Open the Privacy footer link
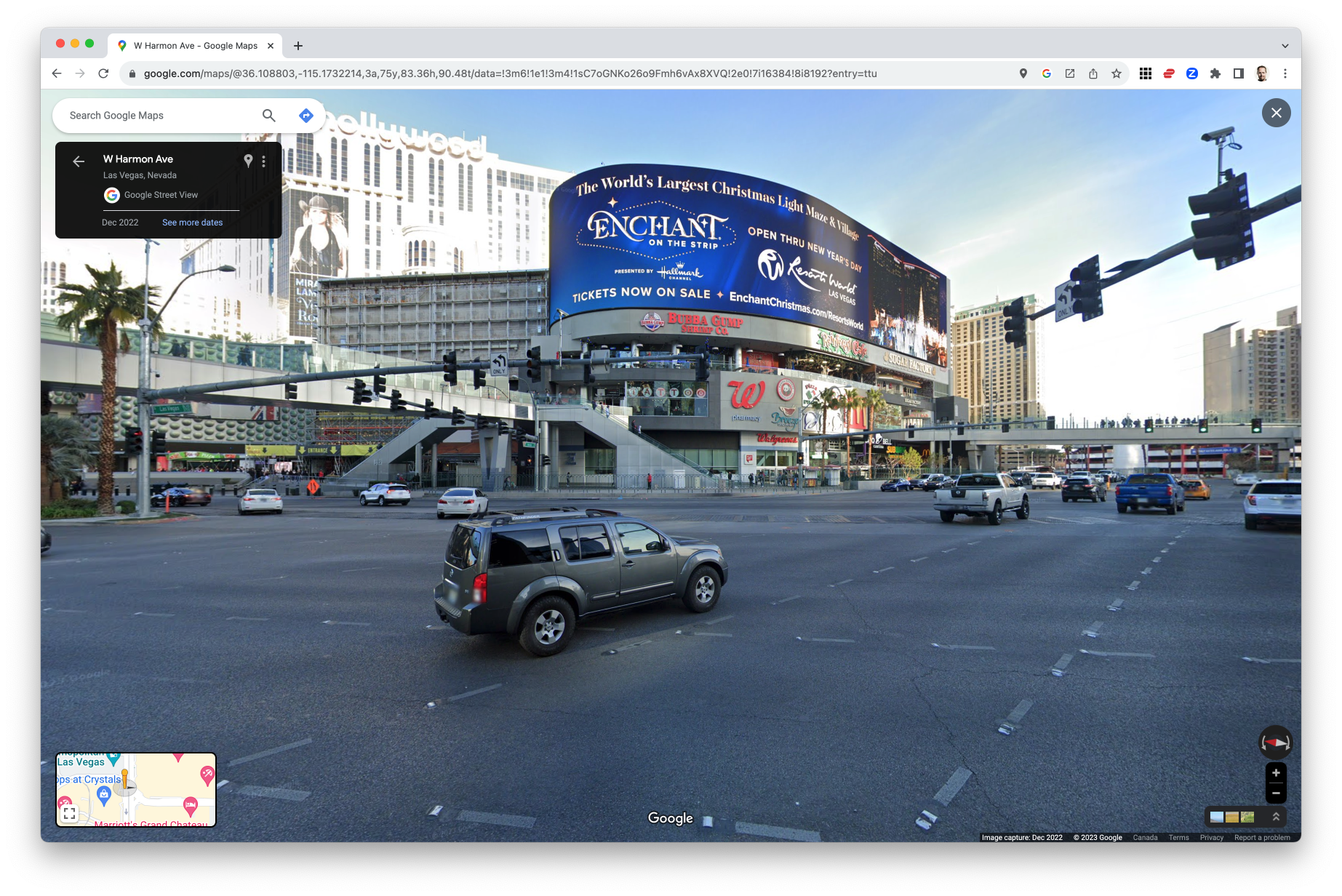Screen dimensions: 1342x896 click(x=1212, y=838)
